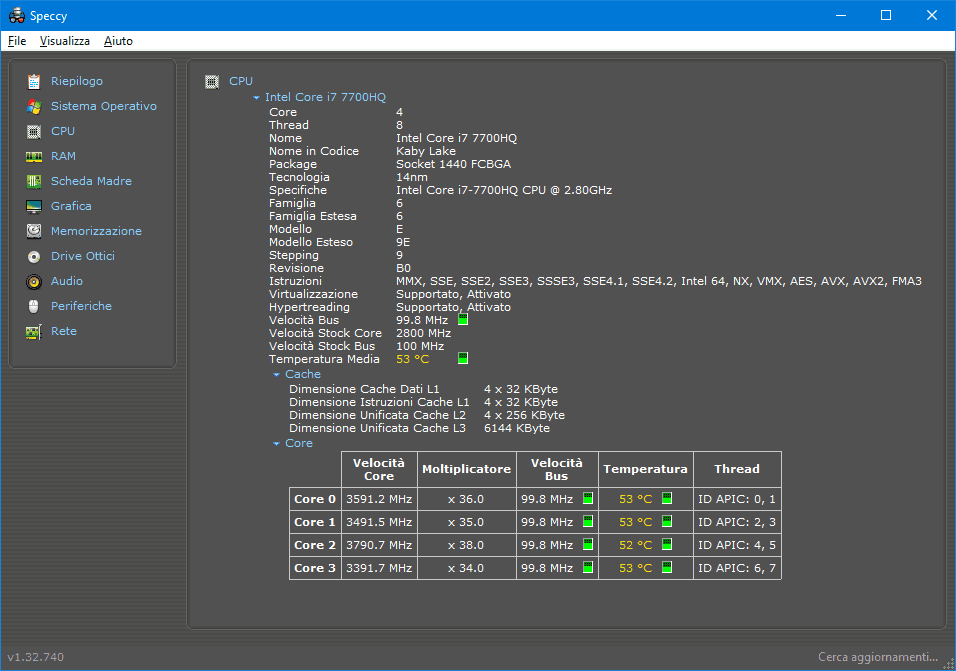Toggle Core 0 temperature green indicator
Viewport: 956px width, 671px height.
(667, 498)
